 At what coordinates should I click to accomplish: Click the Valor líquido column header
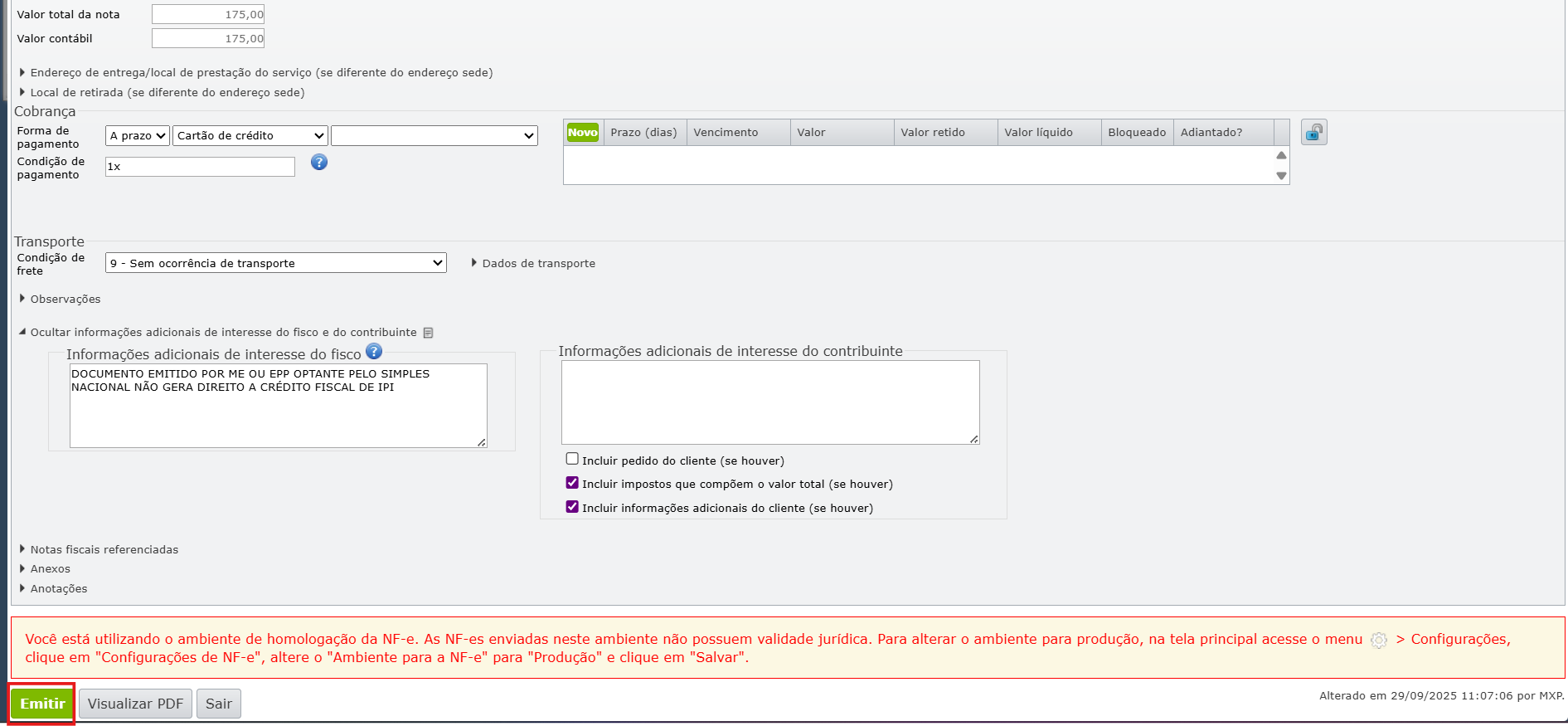(1050, 133)
